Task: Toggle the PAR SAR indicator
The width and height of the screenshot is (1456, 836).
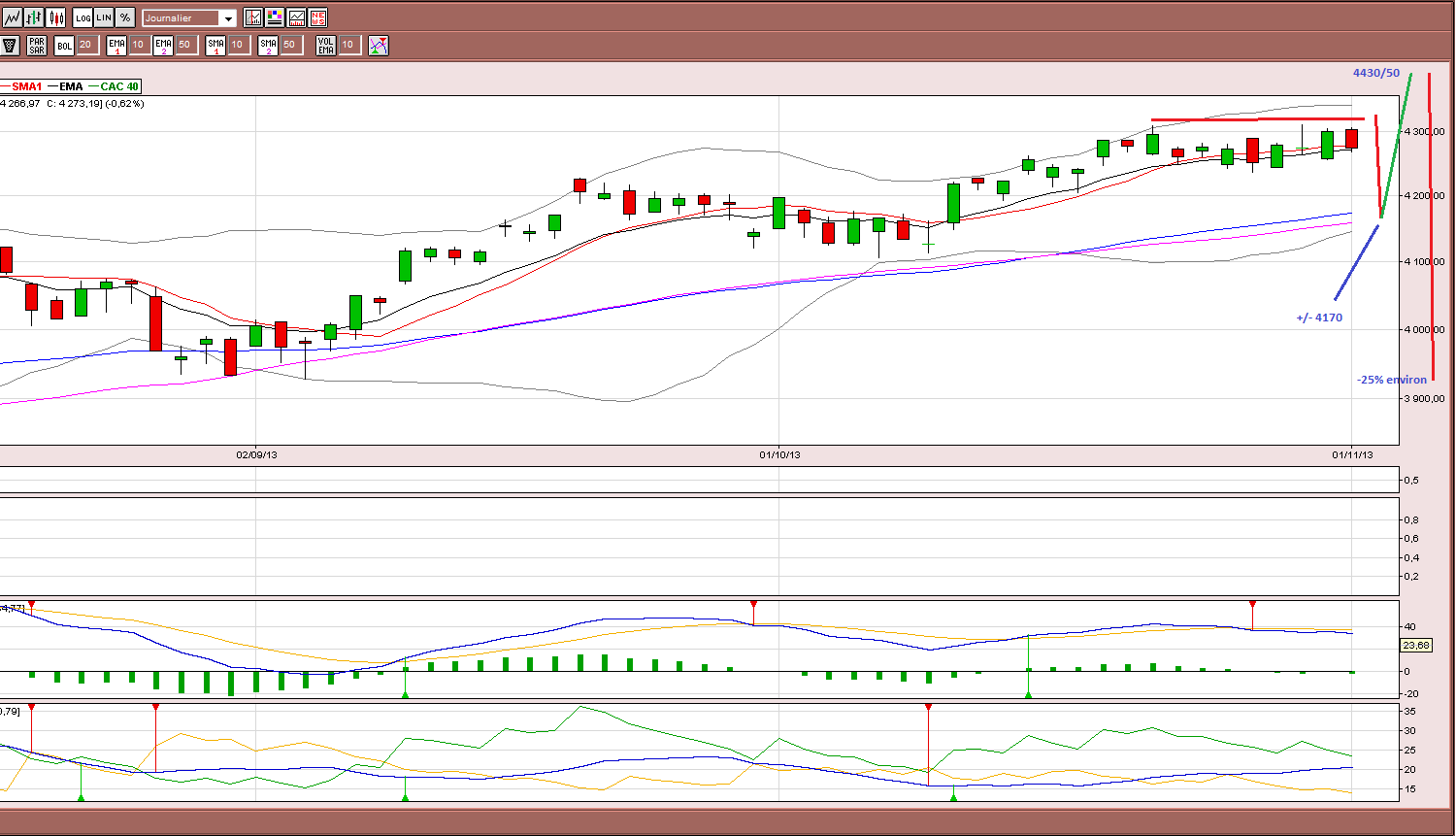Action: tap(37, 45)
